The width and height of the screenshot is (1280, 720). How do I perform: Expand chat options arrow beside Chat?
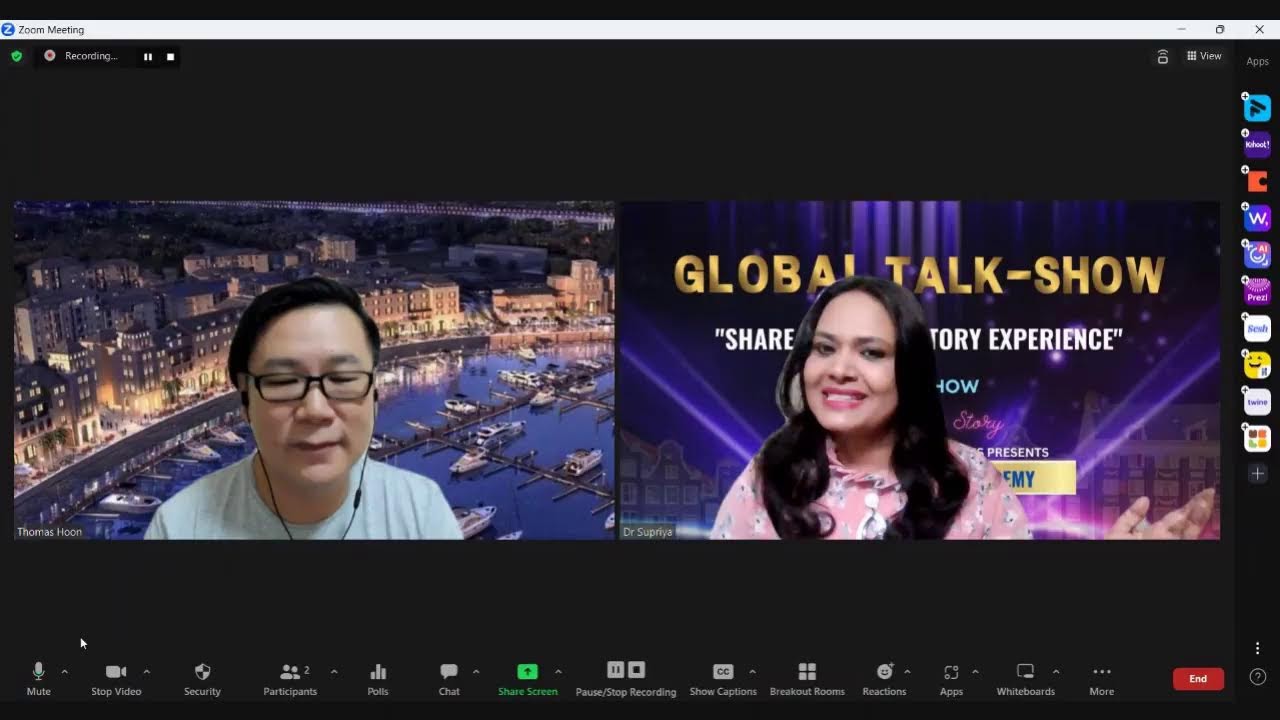(x=476, y=672)
